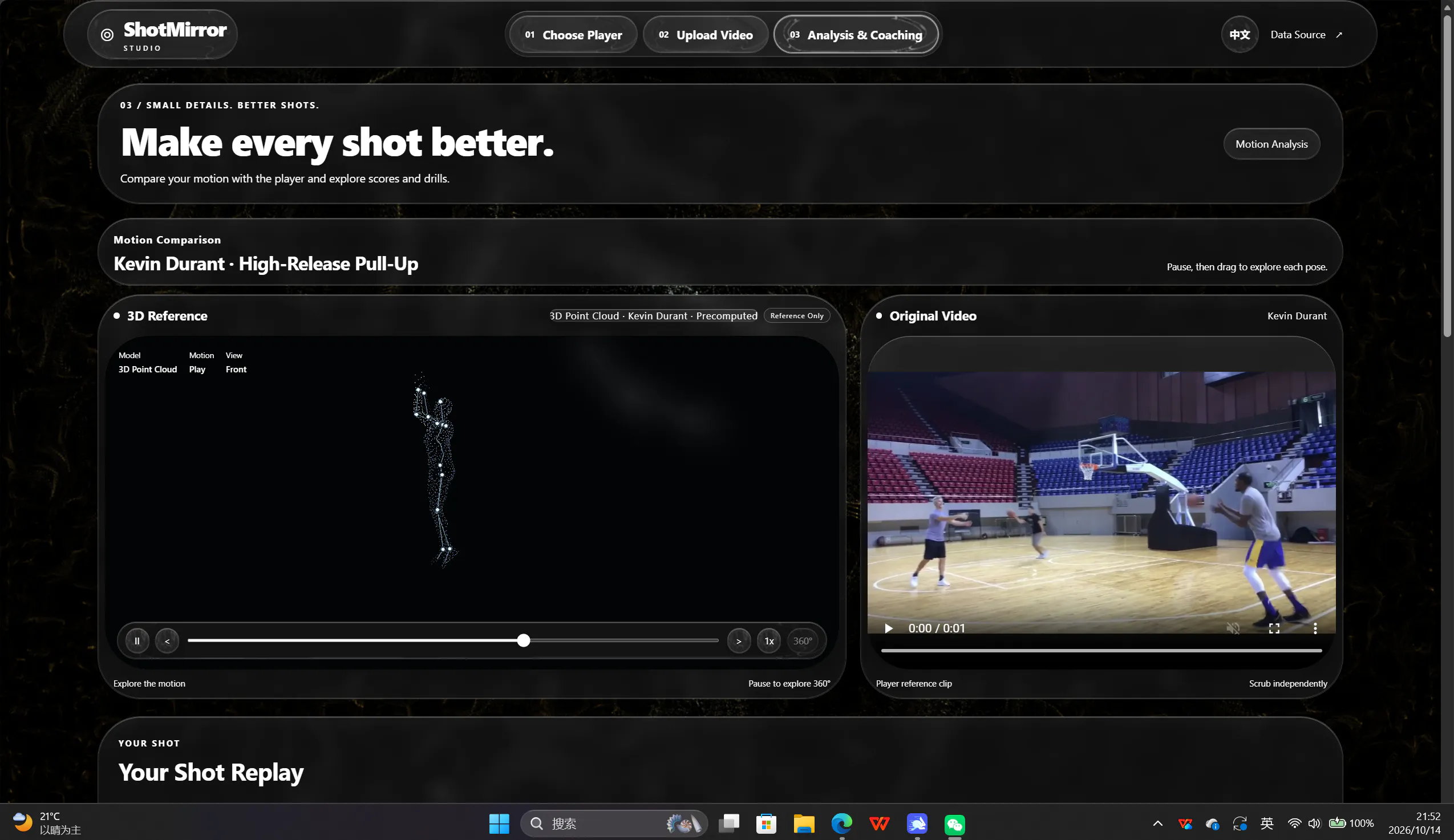
Task: Open Original Video in fullscreen
Action: [x=1274, y=628]
